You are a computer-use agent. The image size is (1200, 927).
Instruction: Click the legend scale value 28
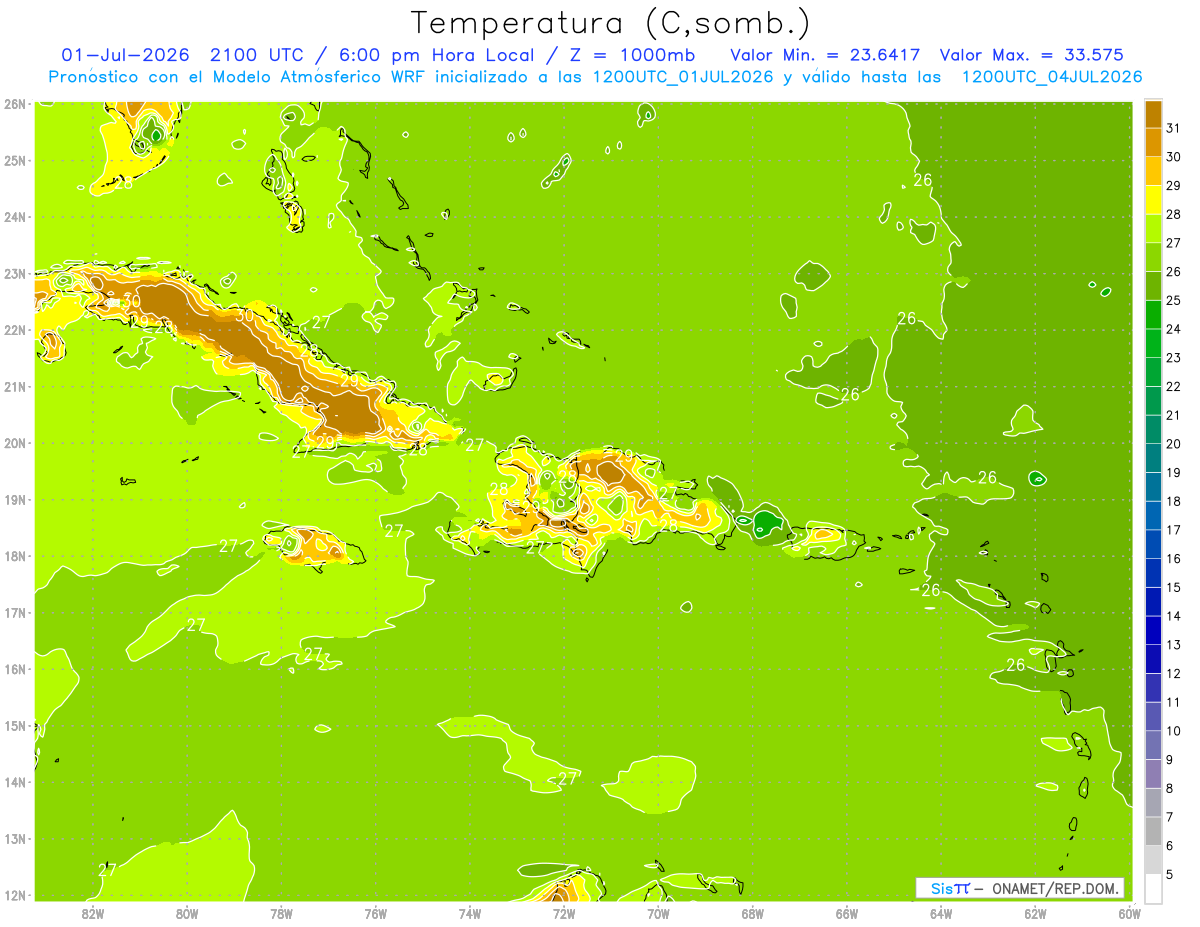click(x=1174, y=215)
